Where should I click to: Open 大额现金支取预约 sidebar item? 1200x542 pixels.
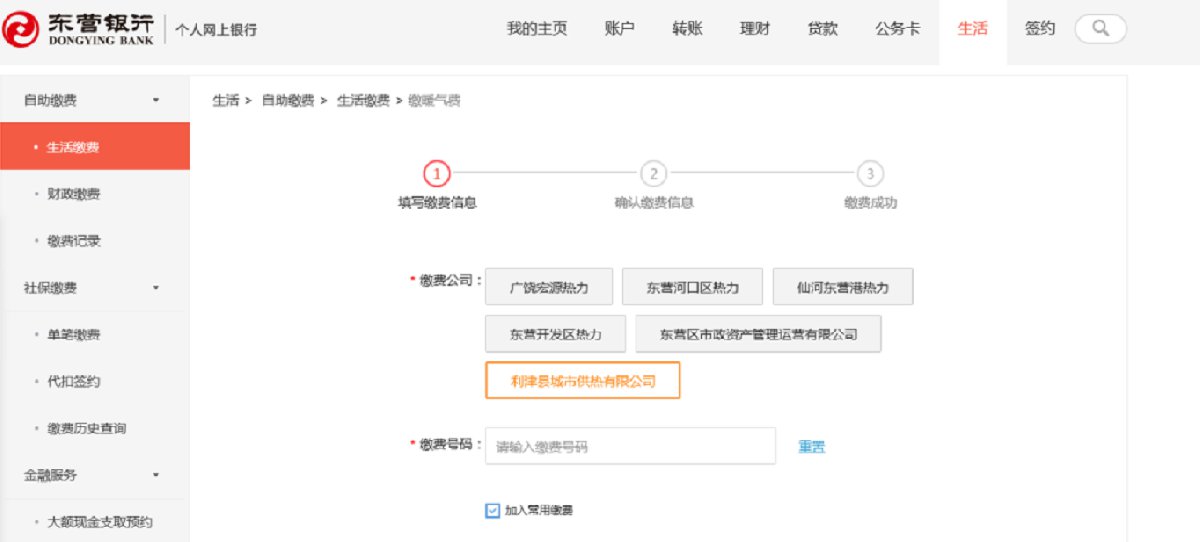pyautogui.click(x=100, y=522)
